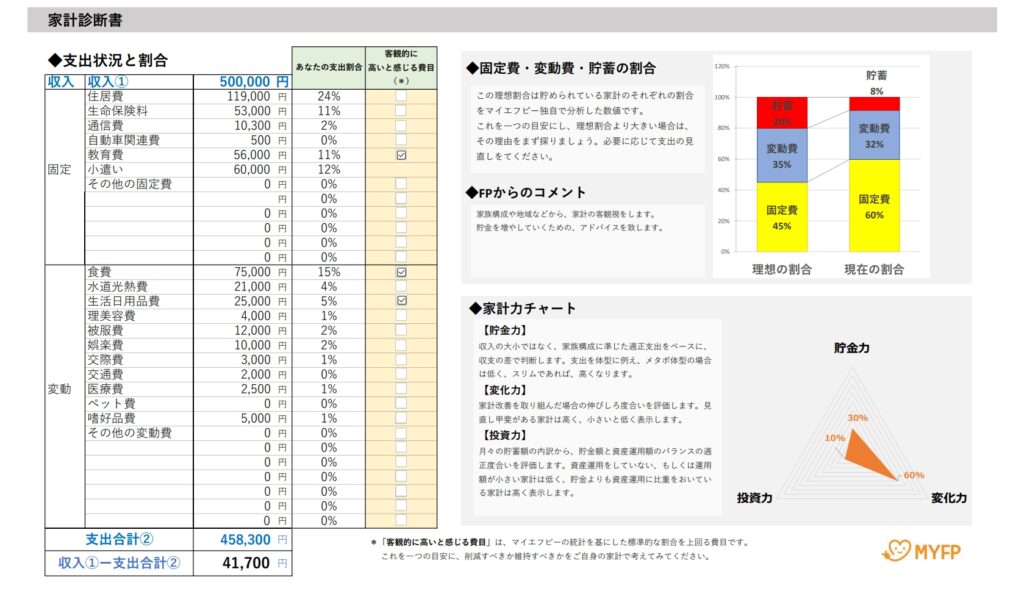Click the 住居費 amount cell 119,000
This screenshot has width=1024, height=591.
tap(243, 97)
